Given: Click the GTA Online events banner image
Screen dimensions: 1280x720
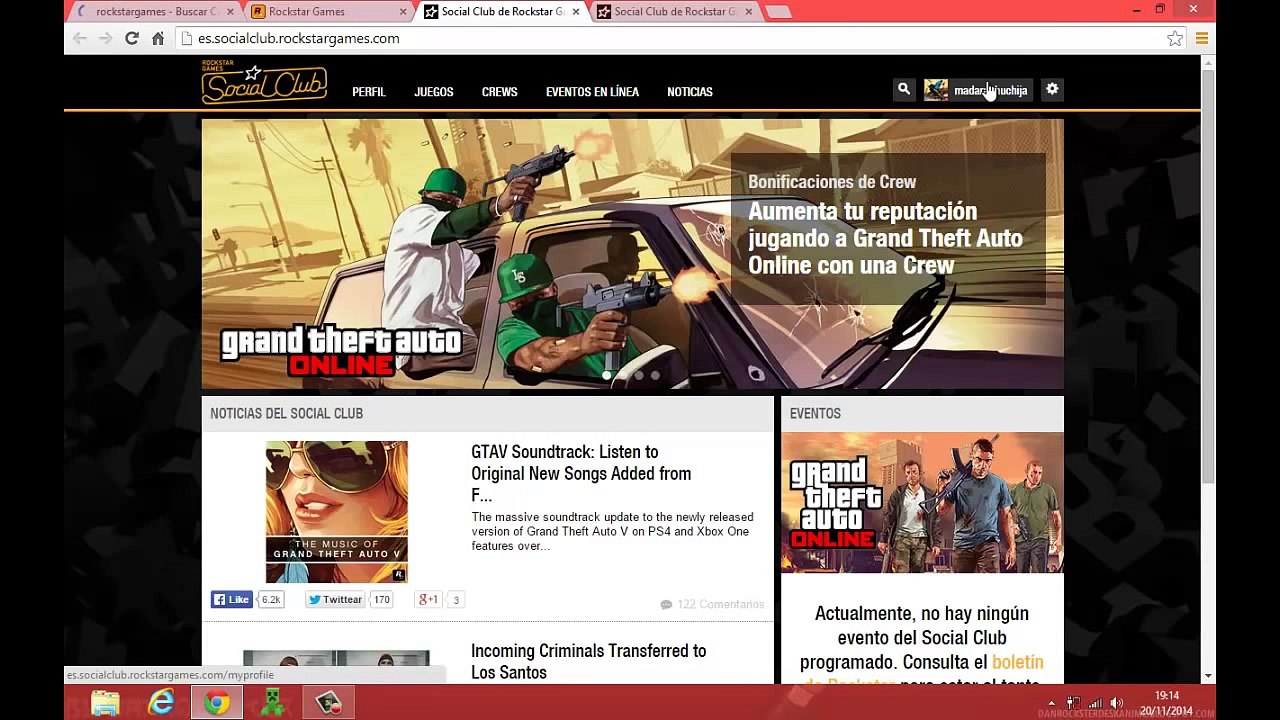Looking at the screenshot, I should click(922, 503).
